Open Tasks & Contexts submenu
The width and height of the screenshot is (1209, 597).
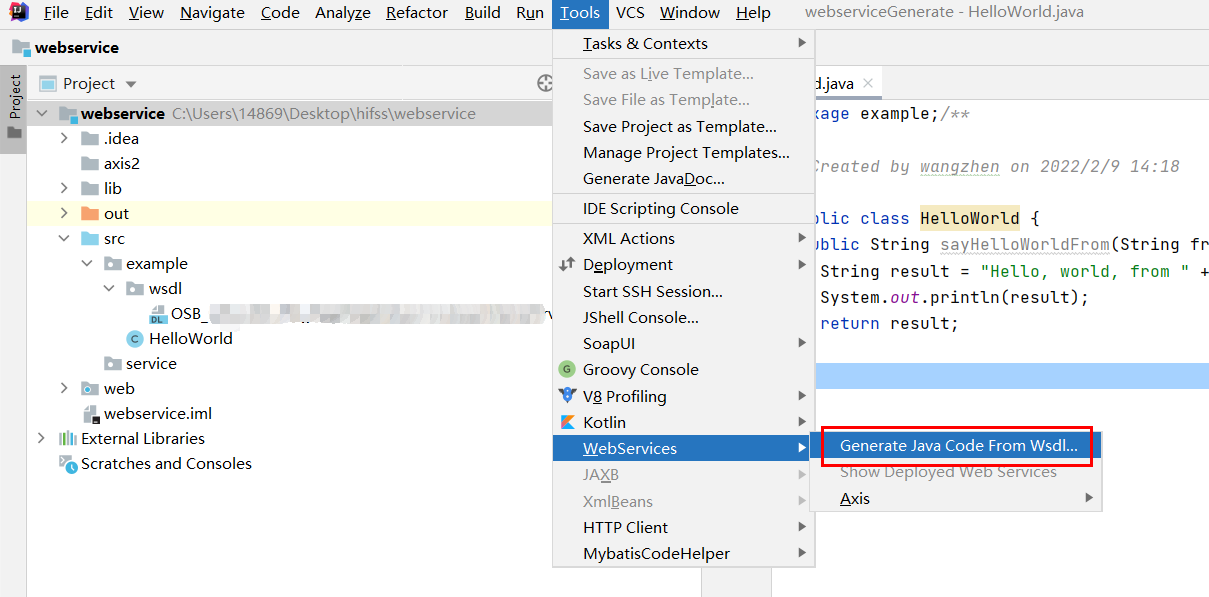point(684,44)
